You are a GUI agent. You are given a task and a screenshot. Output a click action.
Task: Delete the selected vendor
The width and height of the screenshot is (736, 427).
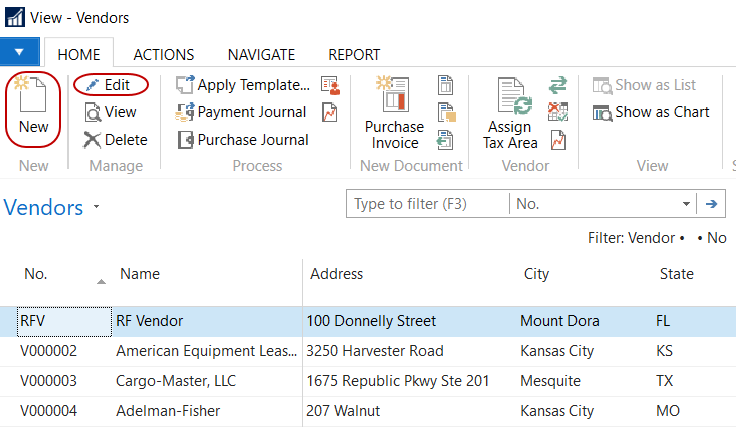(x=114, y=140)
